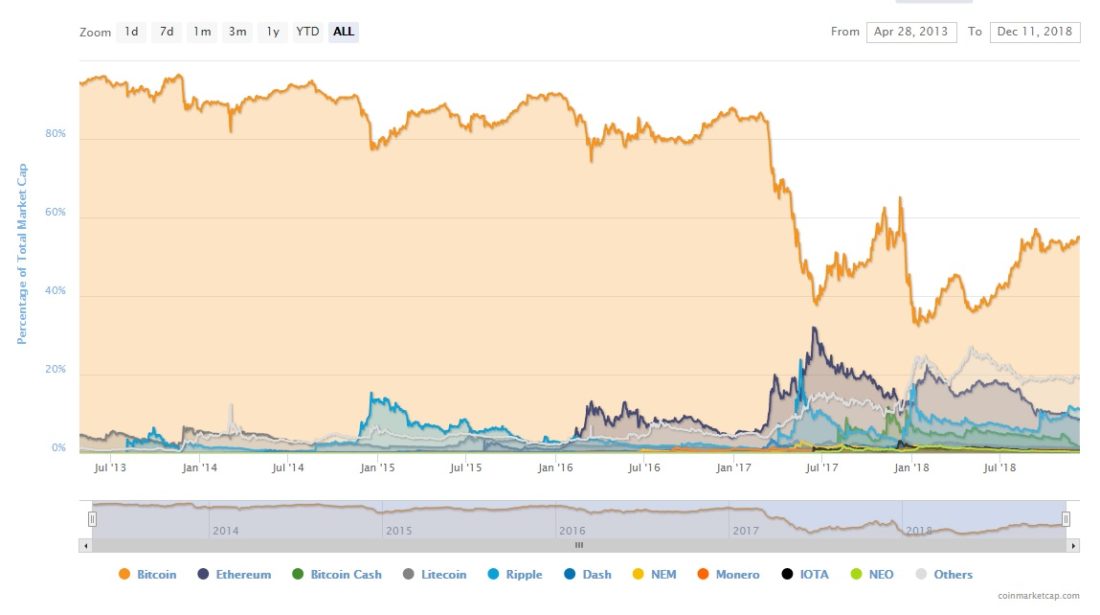The width and height of the screenshot is (1100, 615).
Task: Click the navigator's left range handle
Action: pyautogui.click(x=92, y=519)
